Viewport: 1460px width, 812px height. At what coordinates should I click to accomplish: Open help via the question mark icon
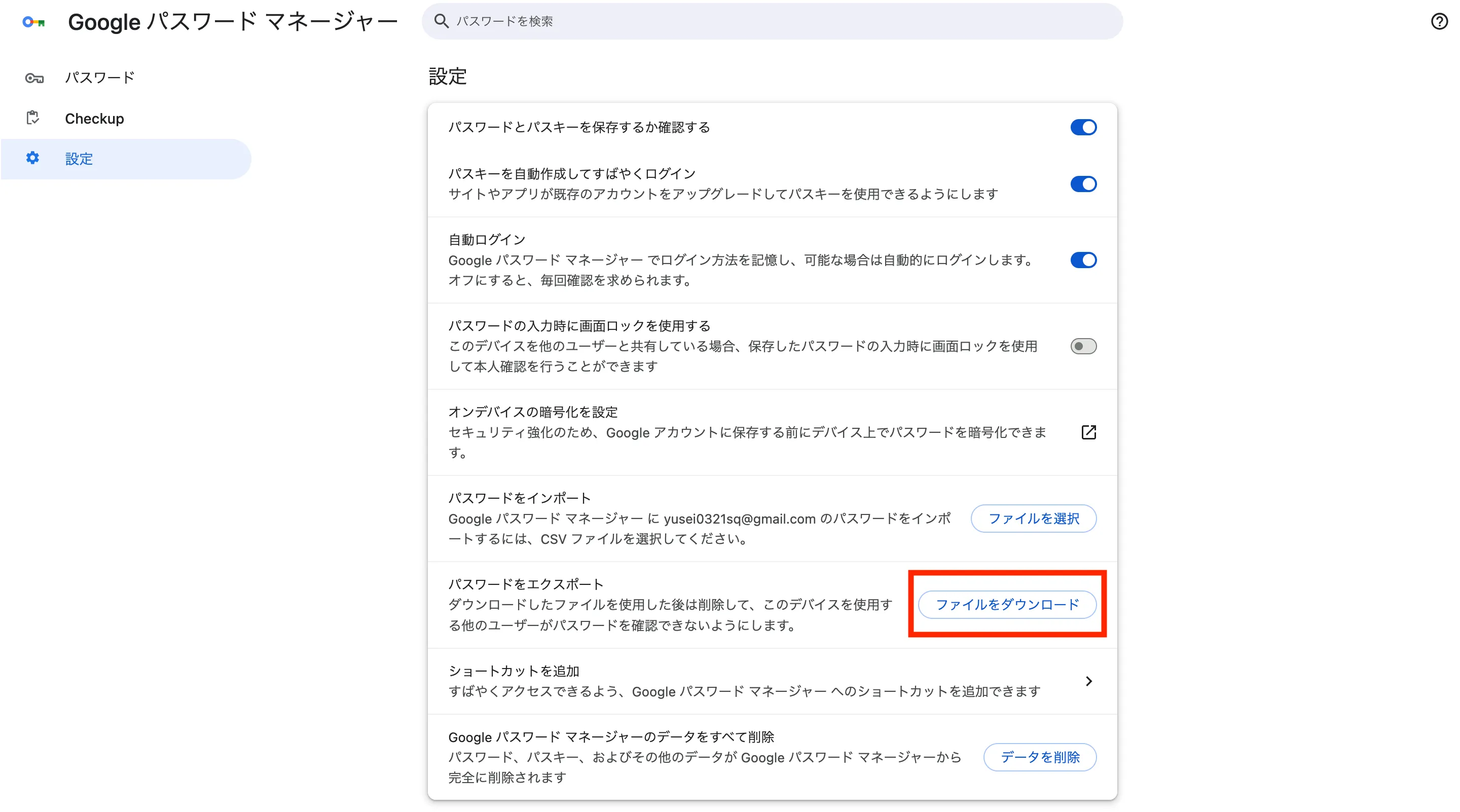click(1440, 21)
